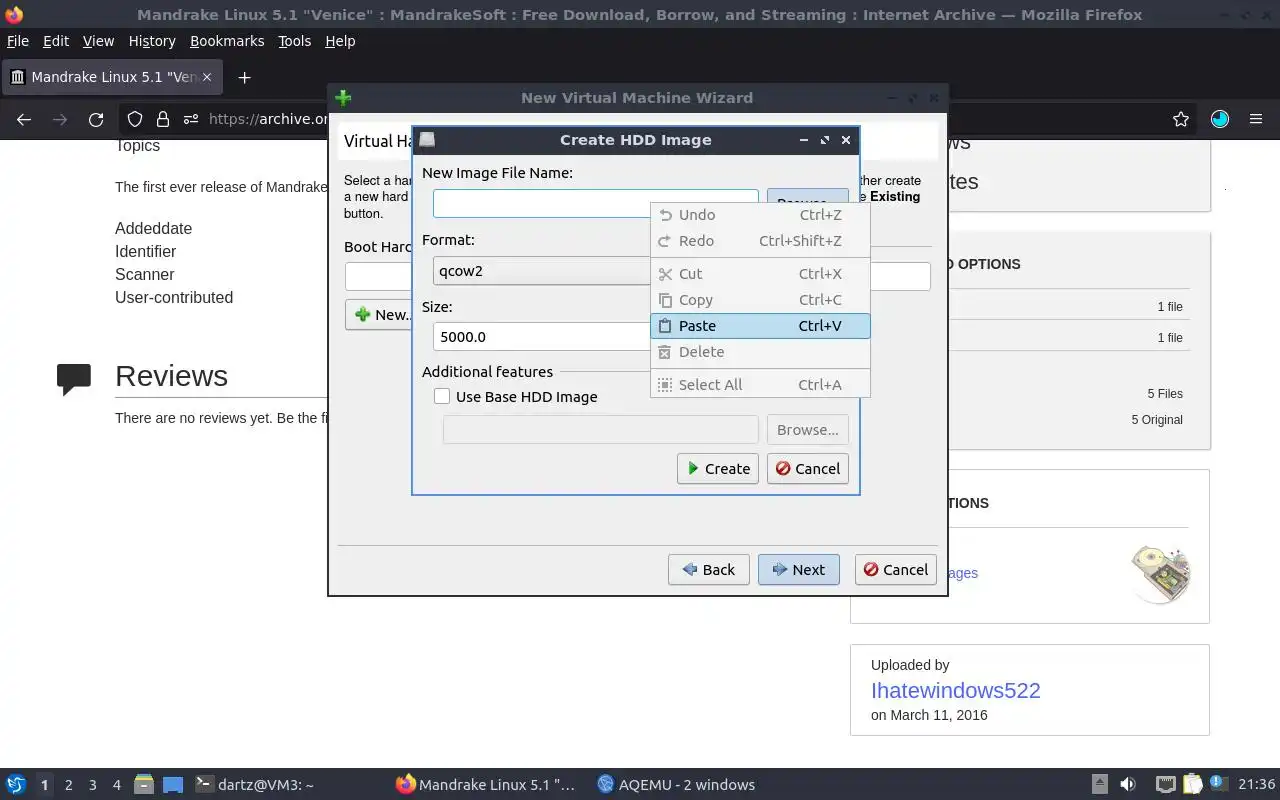The width and height of the screenshot is (1280, 800).
Task: Open Firefox View menu
Action: (98, 41)
